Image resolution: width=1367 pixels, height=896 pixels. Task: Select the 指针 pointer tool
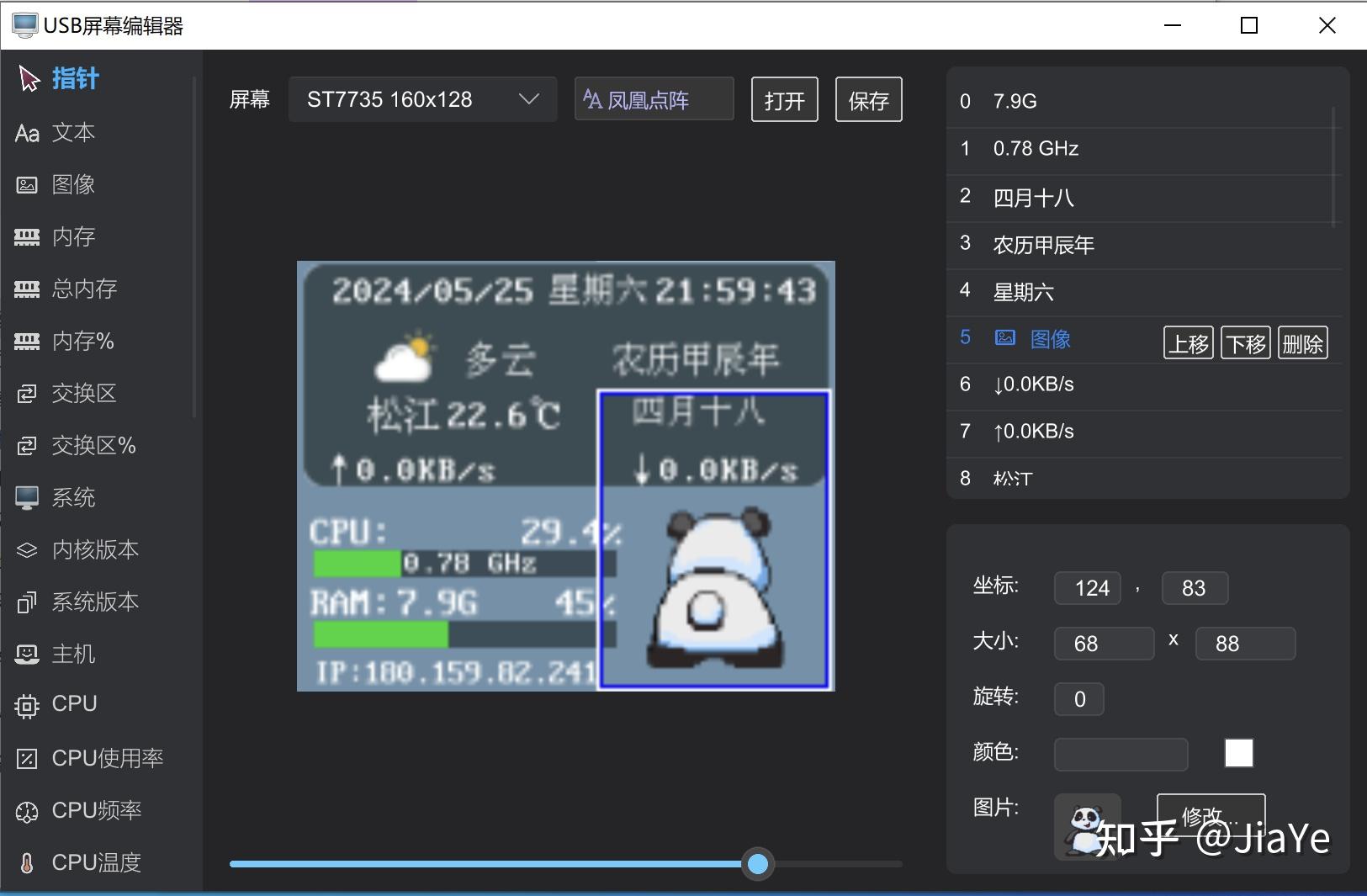click(x=59, y=79)
